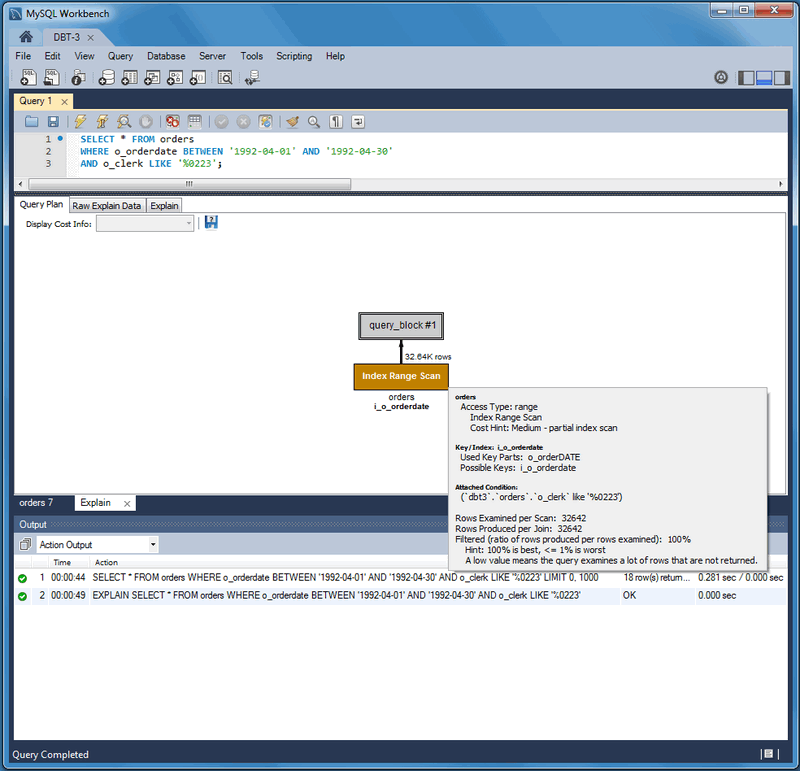Execute statement under the cursor
The height and width of the screenshot is (771, 800).
click(x=102, y=121)
